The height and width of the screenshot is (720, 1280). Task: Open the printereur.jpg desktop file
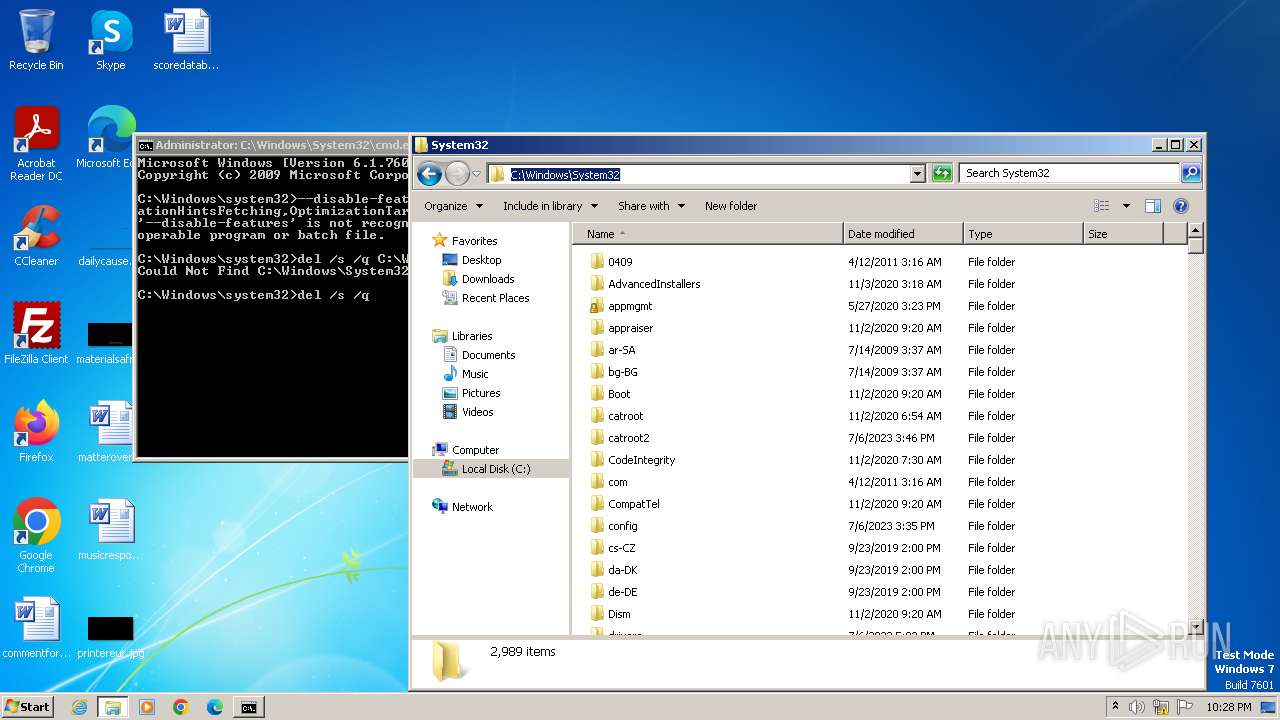[110, 637]
